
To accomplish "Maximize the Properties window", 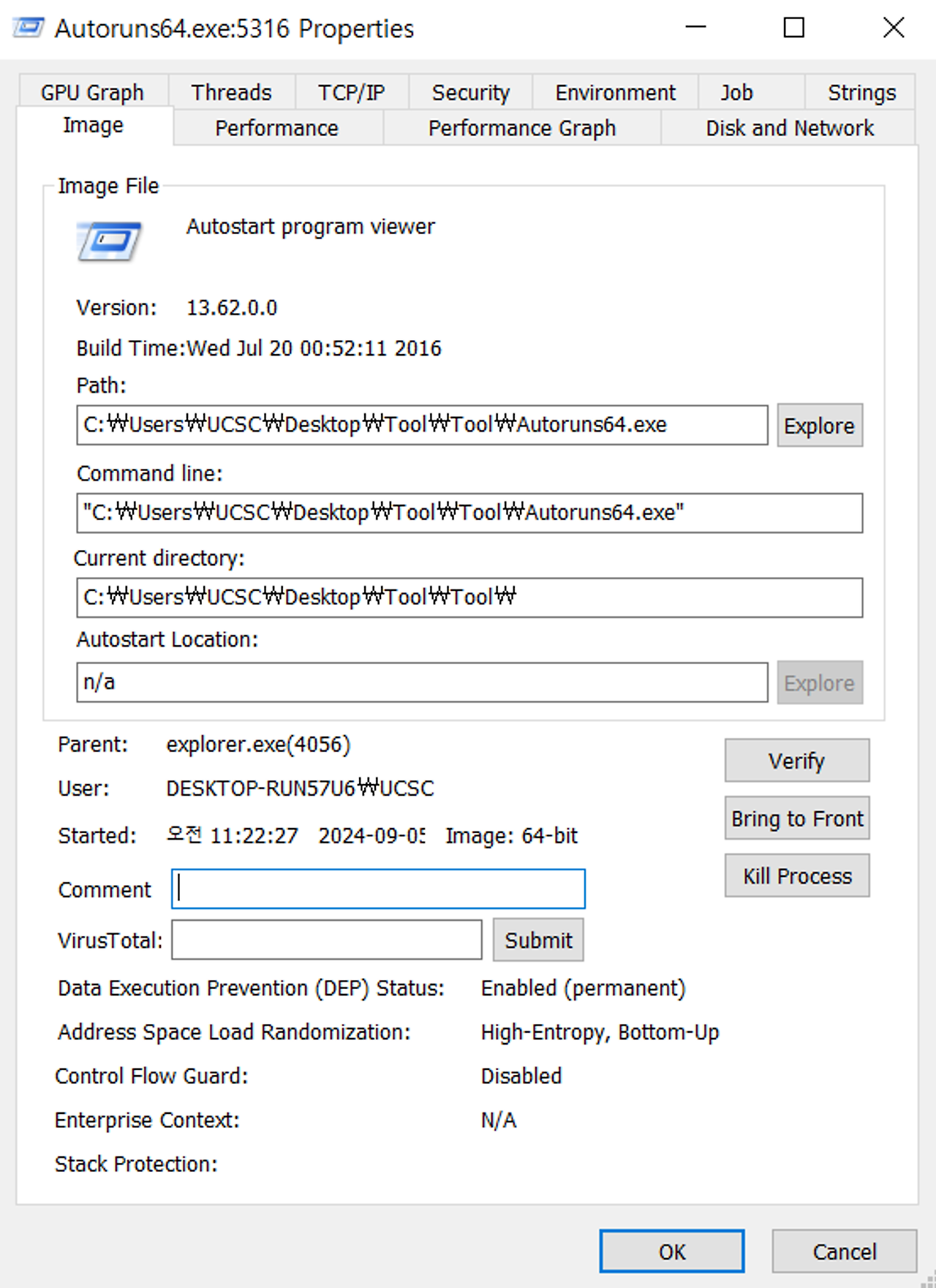I will tap(794, 28).
